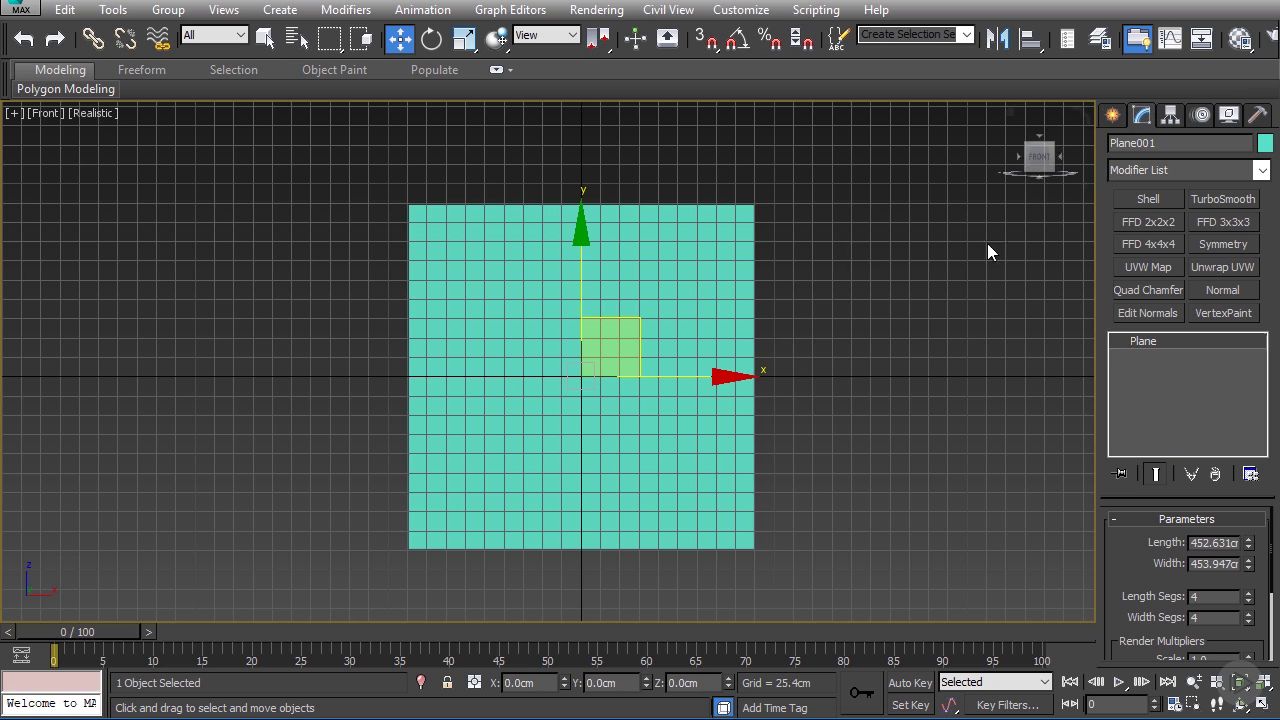
Task: Open the Graph Editors menu
Action: pyautogui.click(x=510, y=10)
